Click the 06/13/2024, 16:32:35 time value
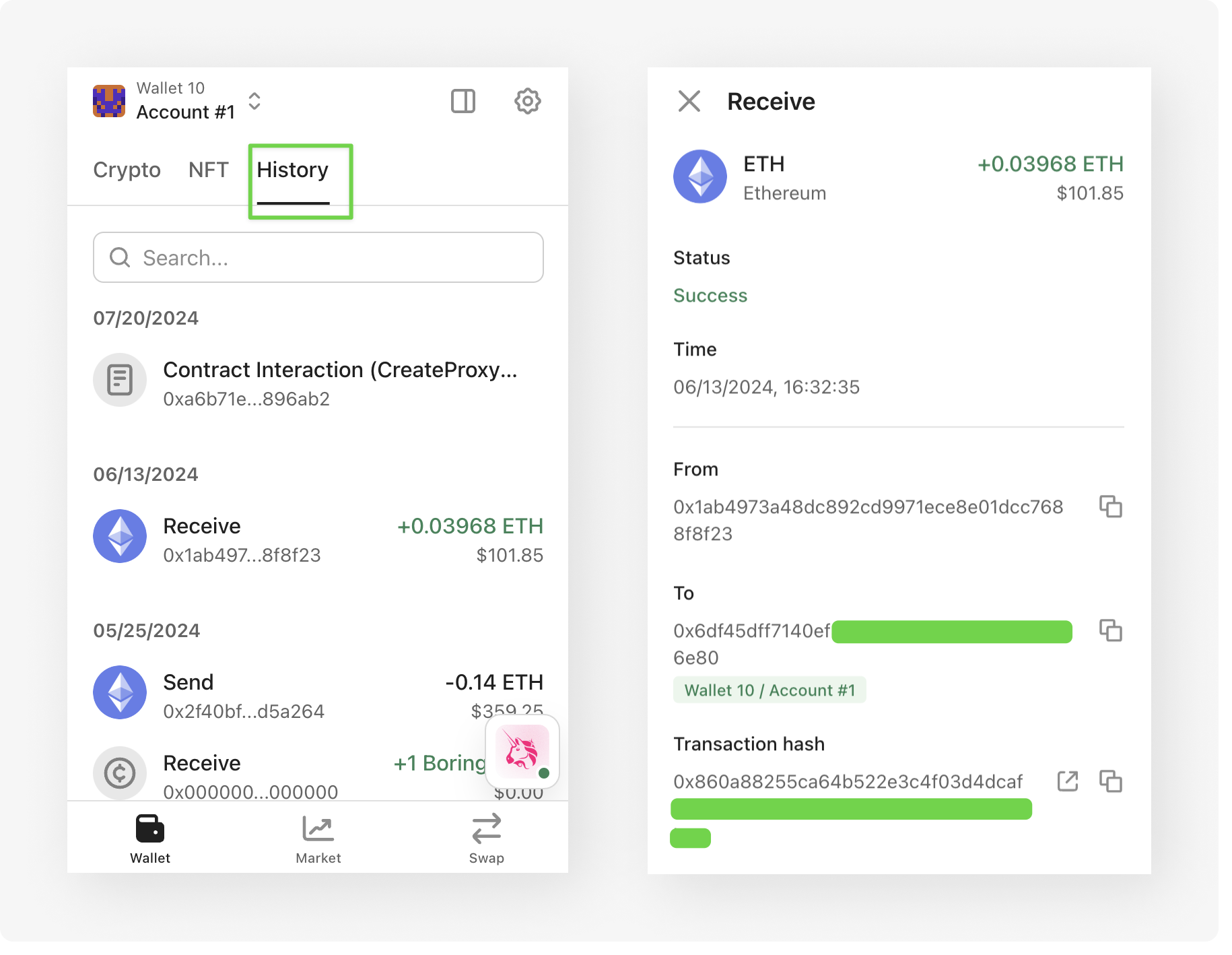The image size is (1232, 955). pyautogui.click(x=767, y=387)
